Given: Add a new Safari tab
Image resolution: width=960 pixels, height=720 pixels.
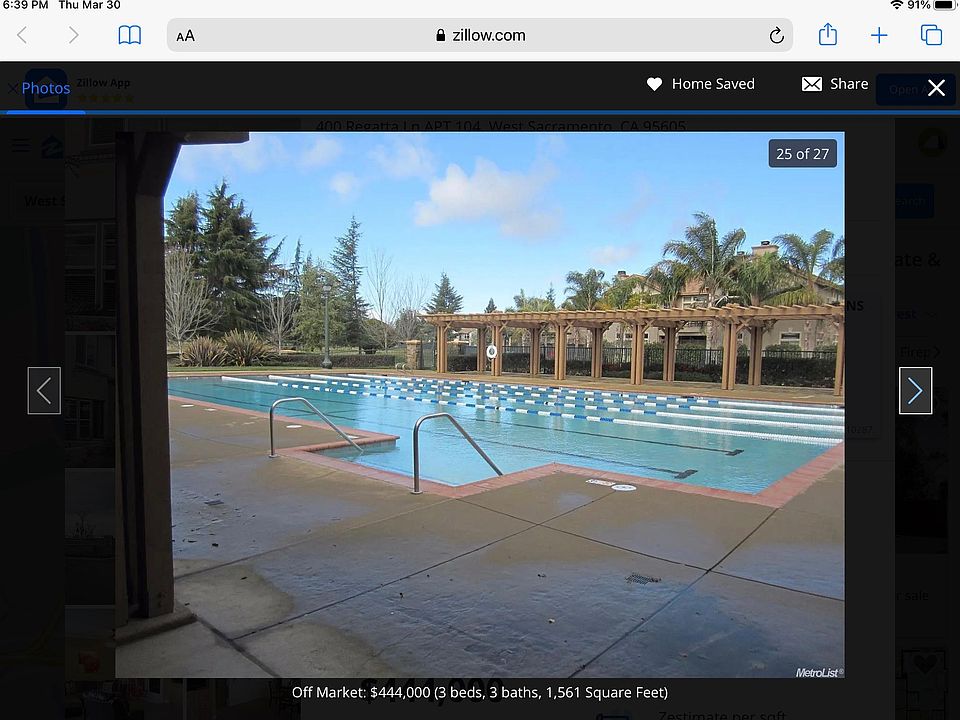Looking at the screenshot, I should click(x=879, y=35).
